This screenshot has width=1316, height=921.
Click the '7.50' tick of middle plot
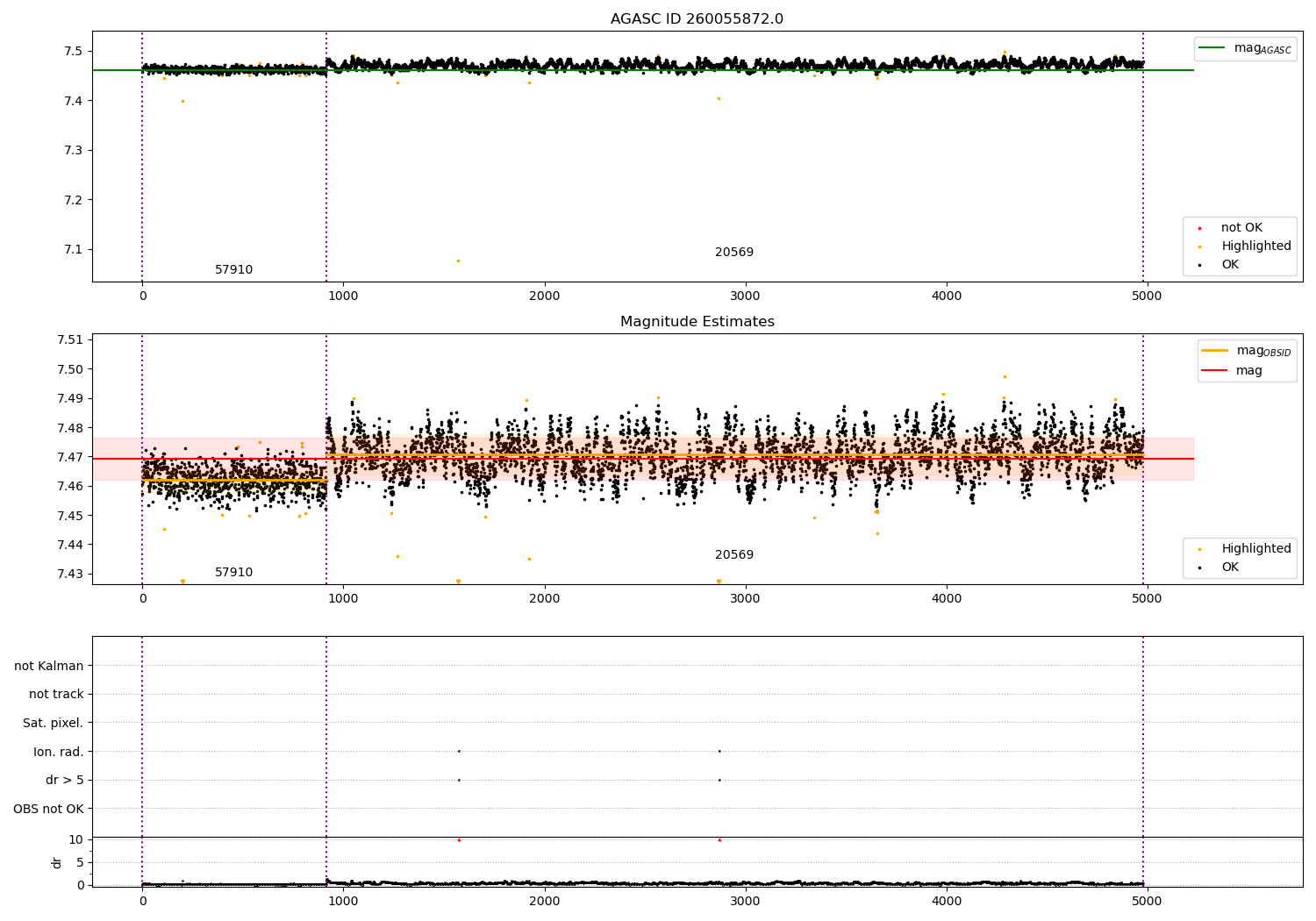[70, 369]
